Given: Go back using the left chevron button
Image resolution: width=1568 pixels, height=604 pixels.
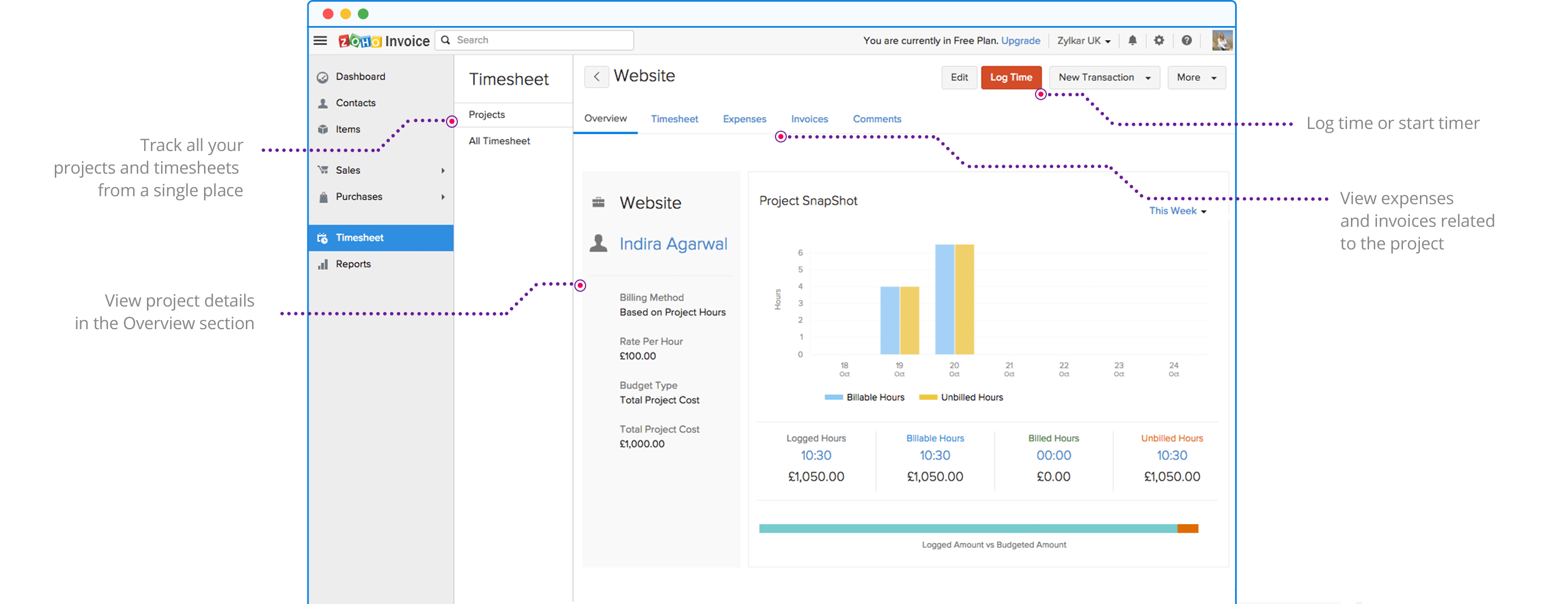Looking at the screenshot, I should 596,77.
